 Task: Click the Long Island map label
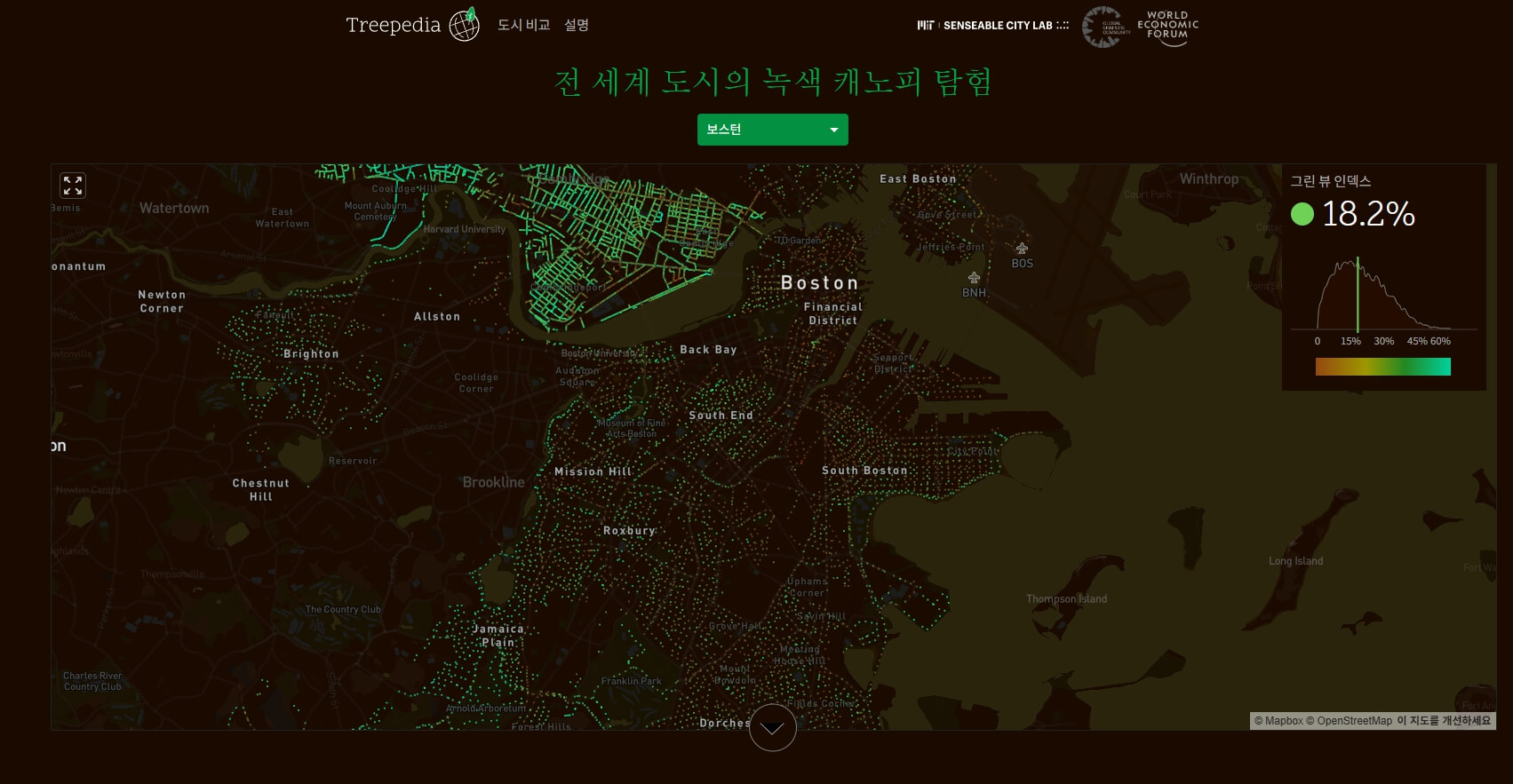[x=1295, y=561]
